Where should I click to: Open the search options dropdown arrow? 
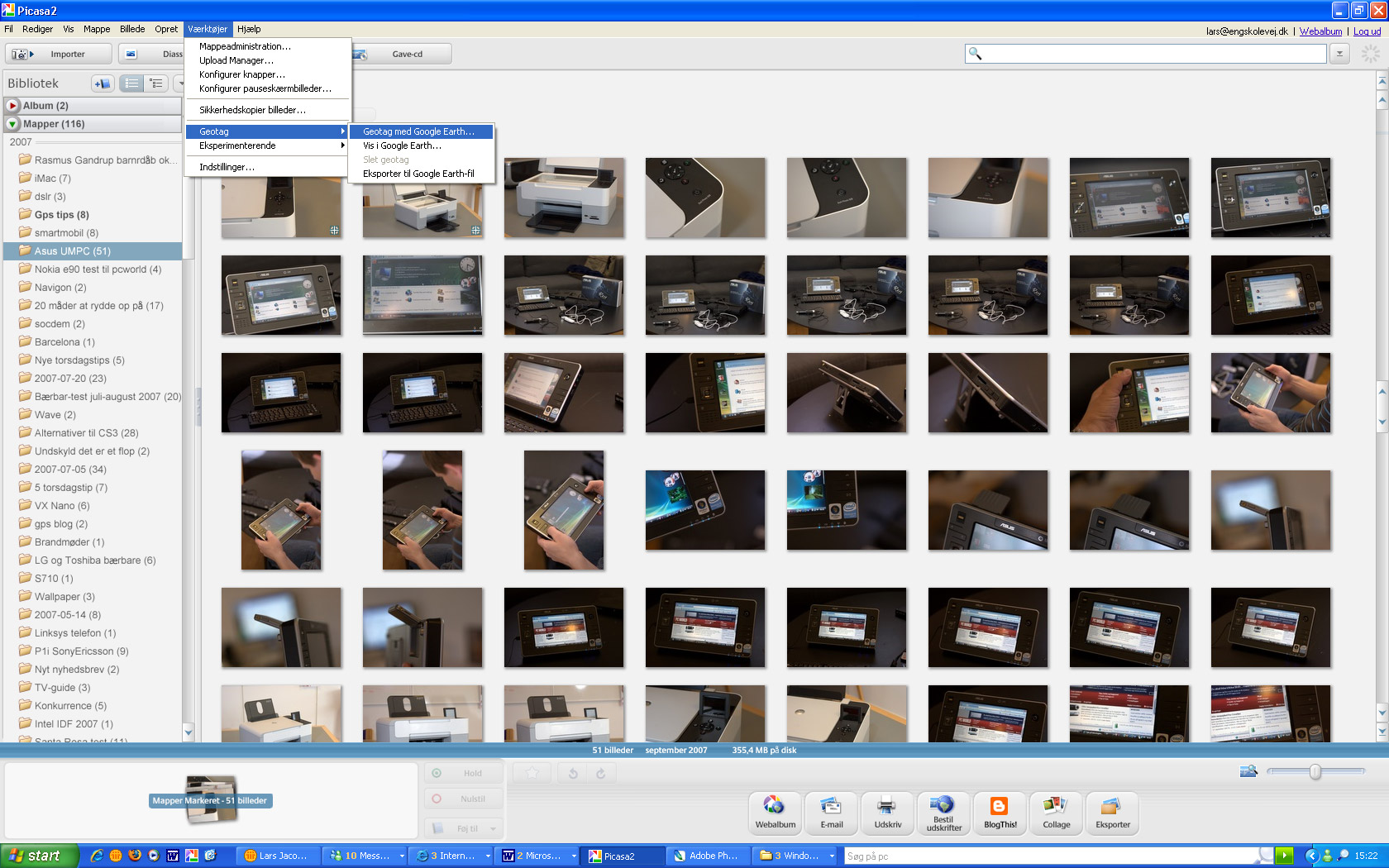coord(1339,54)
